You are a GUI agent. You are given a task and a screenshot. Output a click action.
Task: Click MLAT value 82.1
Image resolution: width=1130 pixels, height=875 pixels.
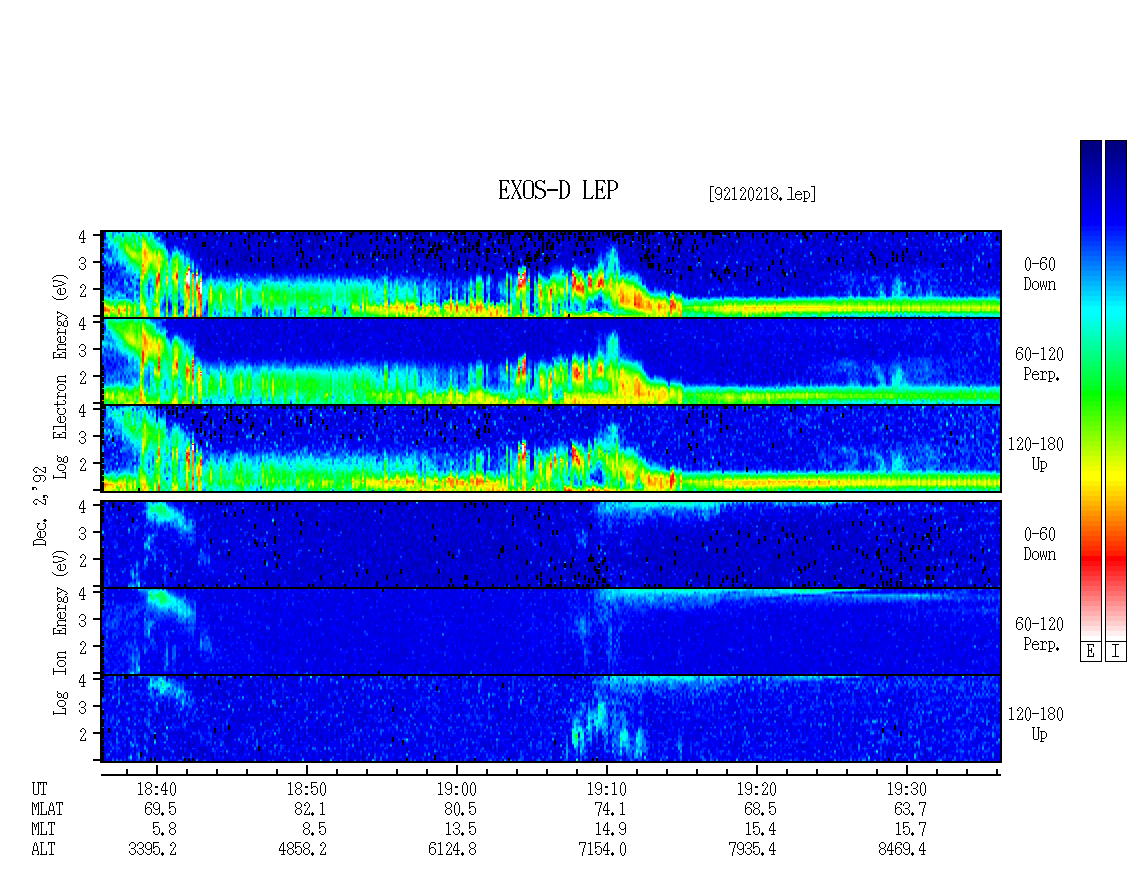tap(310, 809)
